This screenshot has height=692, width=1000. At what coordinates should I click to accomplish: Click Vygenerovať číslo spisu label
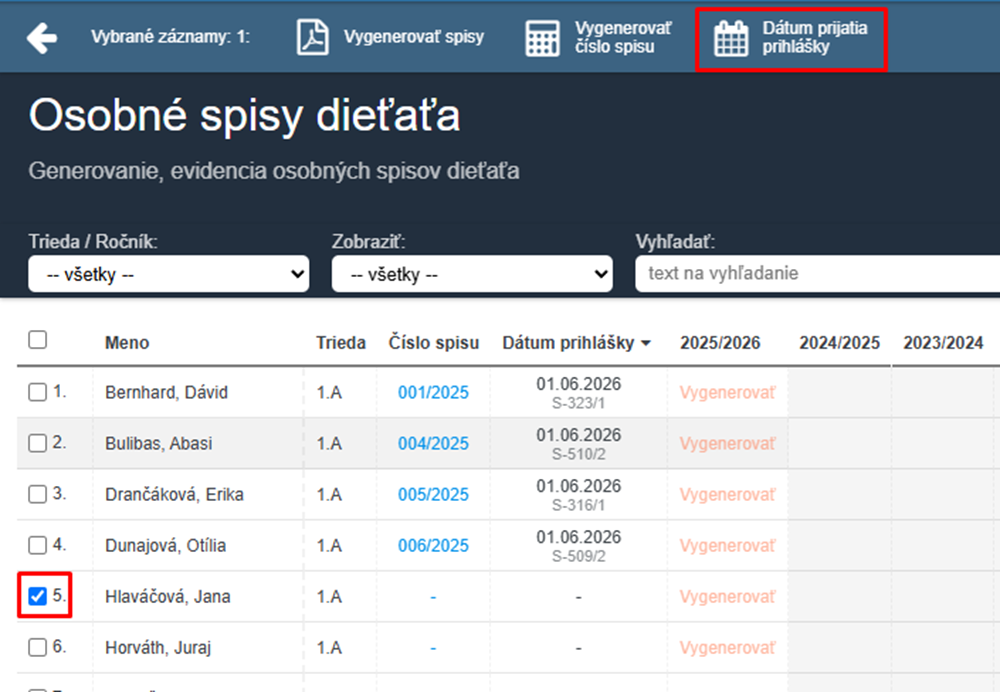[x=623, y=38]
